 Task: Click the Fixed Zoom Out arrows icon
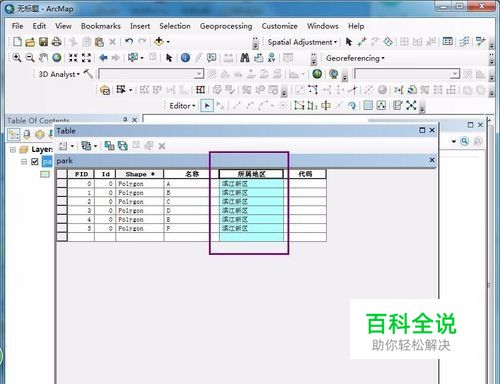pos(86,58)
